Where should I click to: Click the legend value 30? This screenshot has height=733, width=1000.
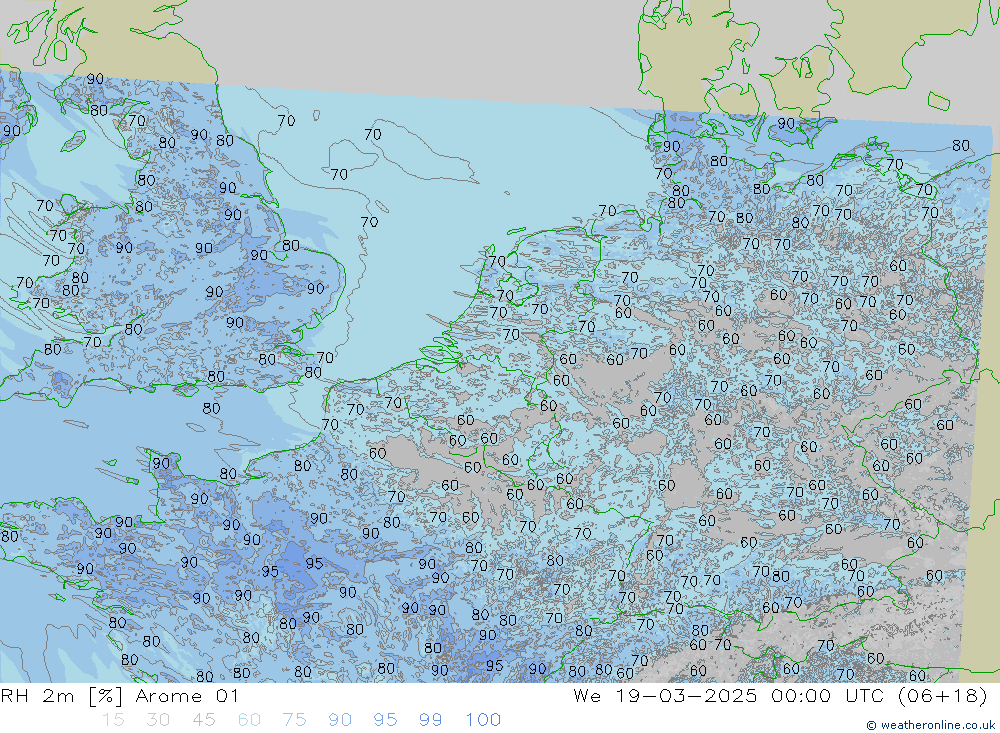pyautogui.click(x=158, y=720)
